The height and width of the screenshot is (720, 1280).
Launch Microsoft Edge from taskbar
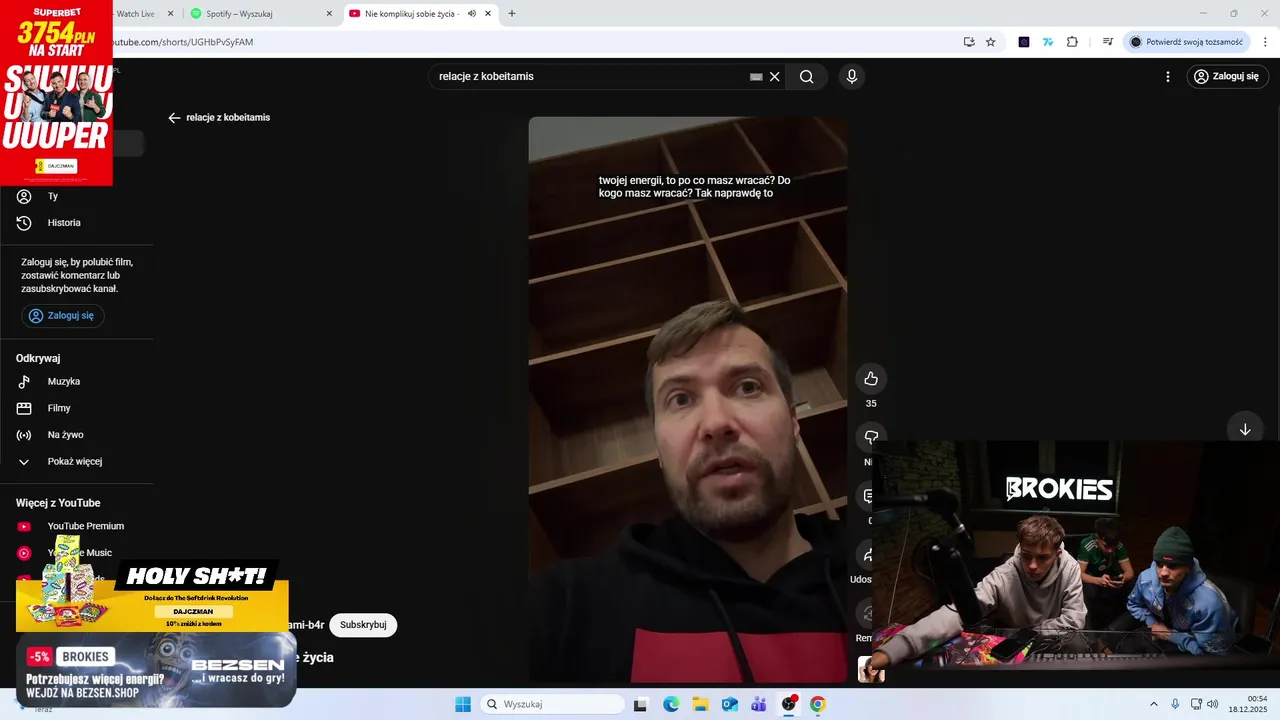pyautogui.click(x=671, y=704)
